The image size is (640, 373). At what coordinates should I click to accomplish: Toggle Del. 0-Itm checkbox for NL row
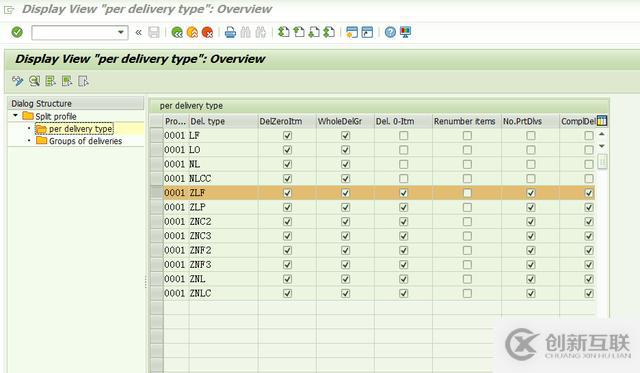tap(403, 164)
